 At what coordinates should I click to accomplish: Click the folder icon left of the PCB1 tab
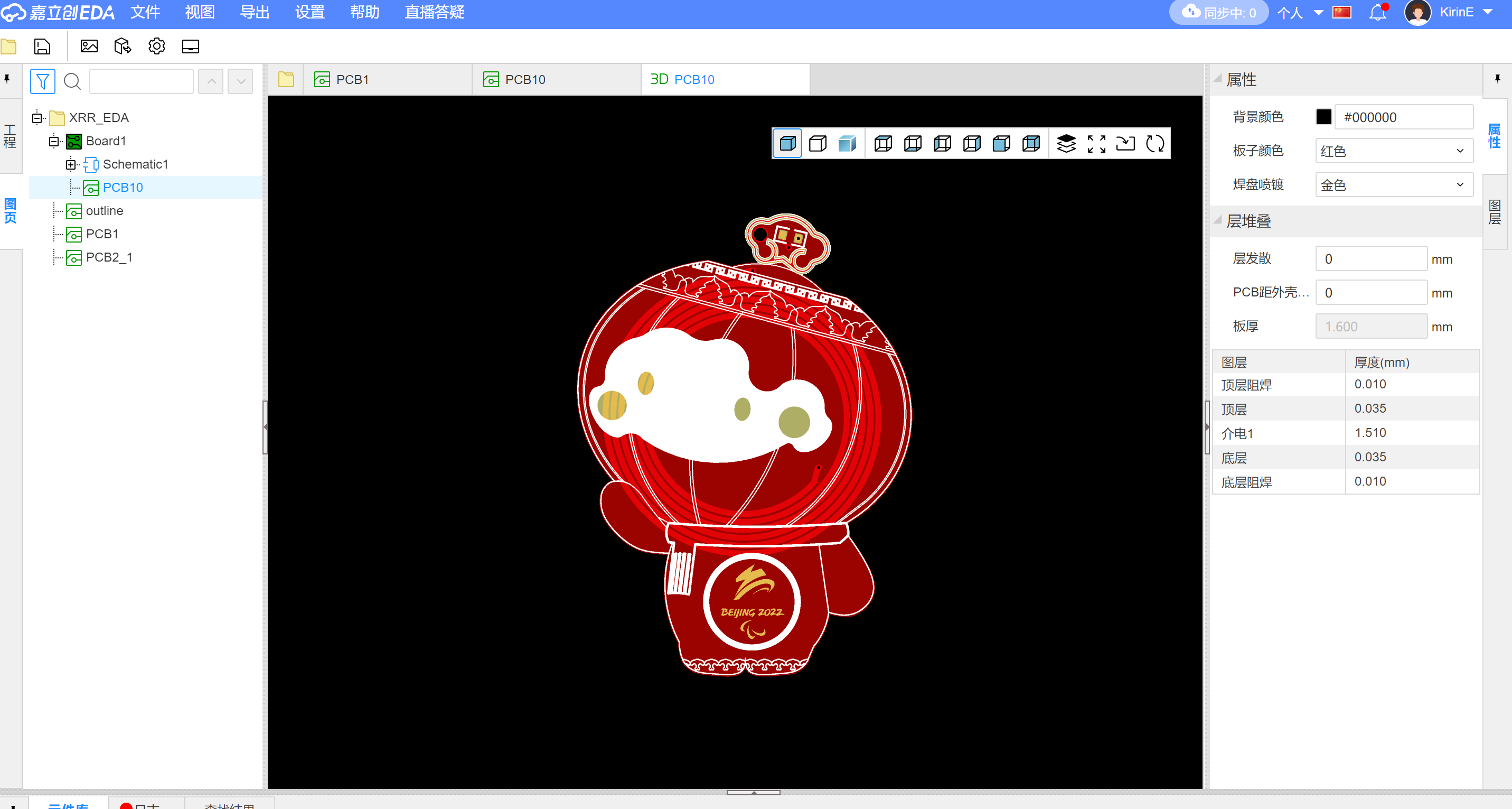[286, 79]
